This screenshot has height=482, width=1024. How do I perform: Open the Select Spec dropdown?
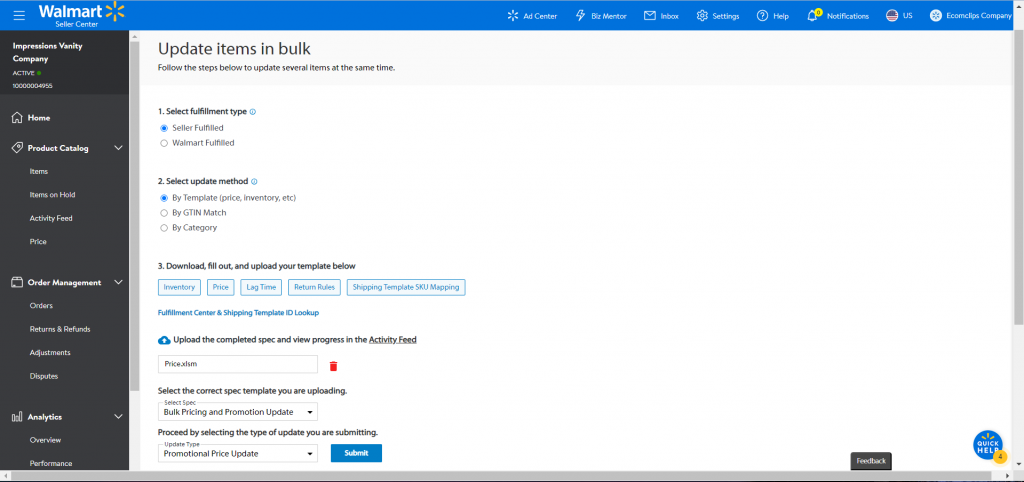(238, 411)
